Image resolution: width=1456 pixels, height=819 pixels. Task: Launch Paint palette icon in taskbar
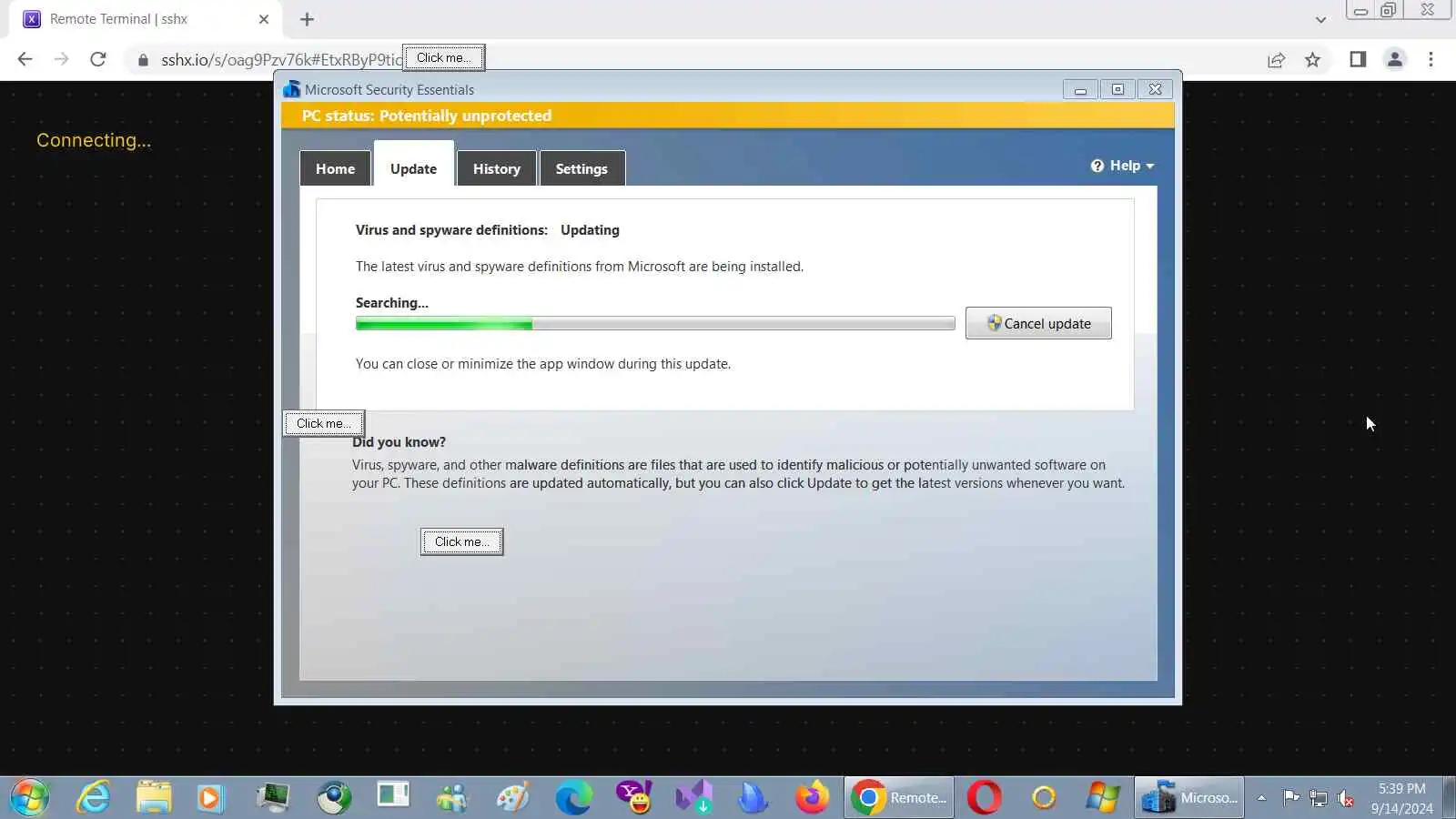click(513, 798)
